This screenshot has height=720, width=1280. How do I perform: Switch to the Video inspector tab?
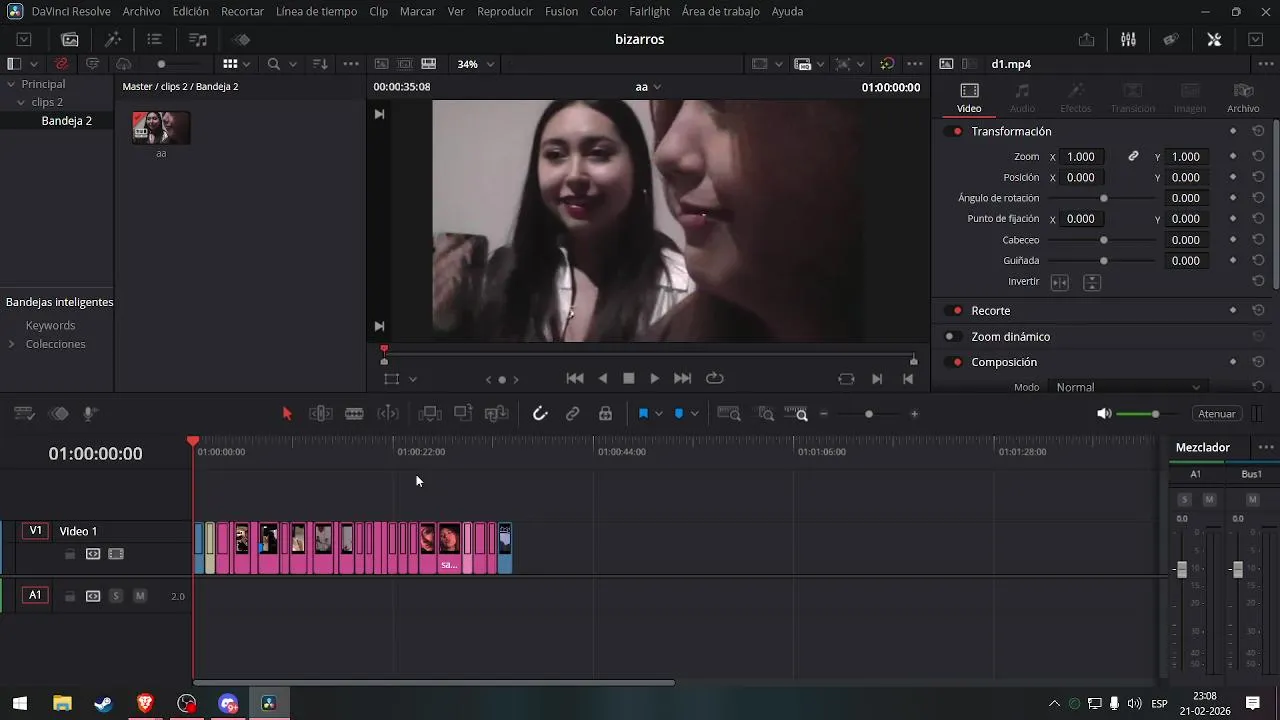point(969,97)
